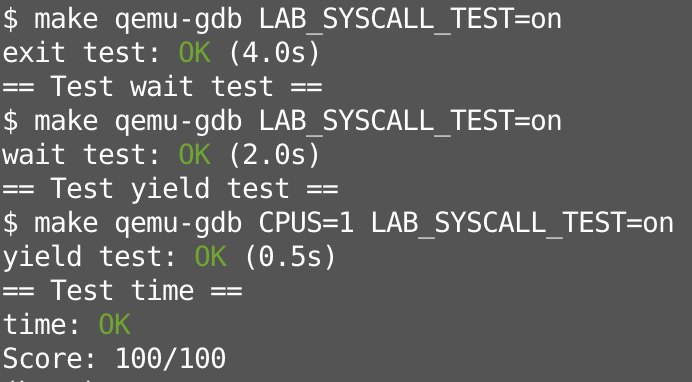
Task: Select the '== Test wait test ==' header line
Action: click(162, 86)
